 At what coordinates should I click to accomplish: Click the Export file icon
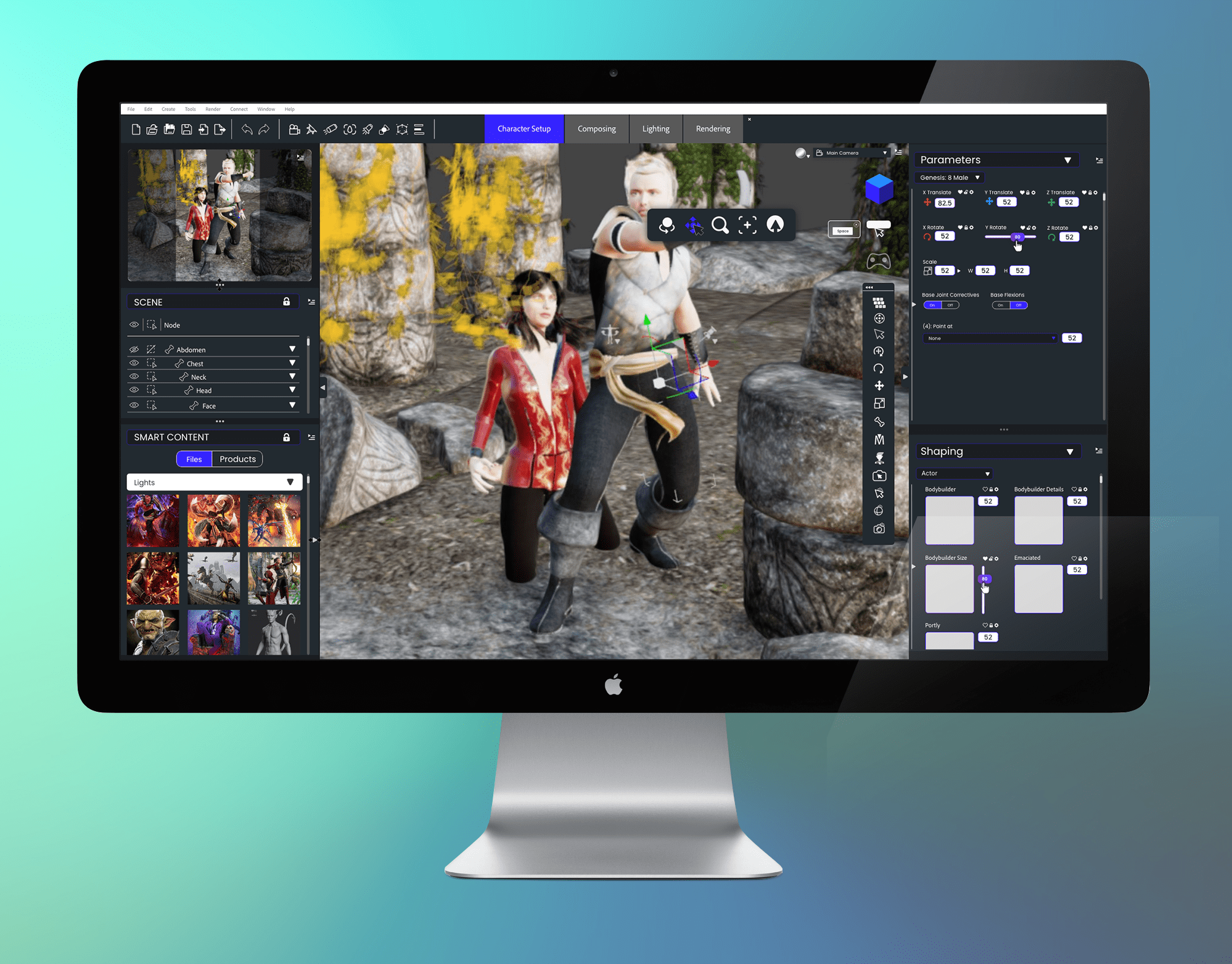tap(220, 129)
